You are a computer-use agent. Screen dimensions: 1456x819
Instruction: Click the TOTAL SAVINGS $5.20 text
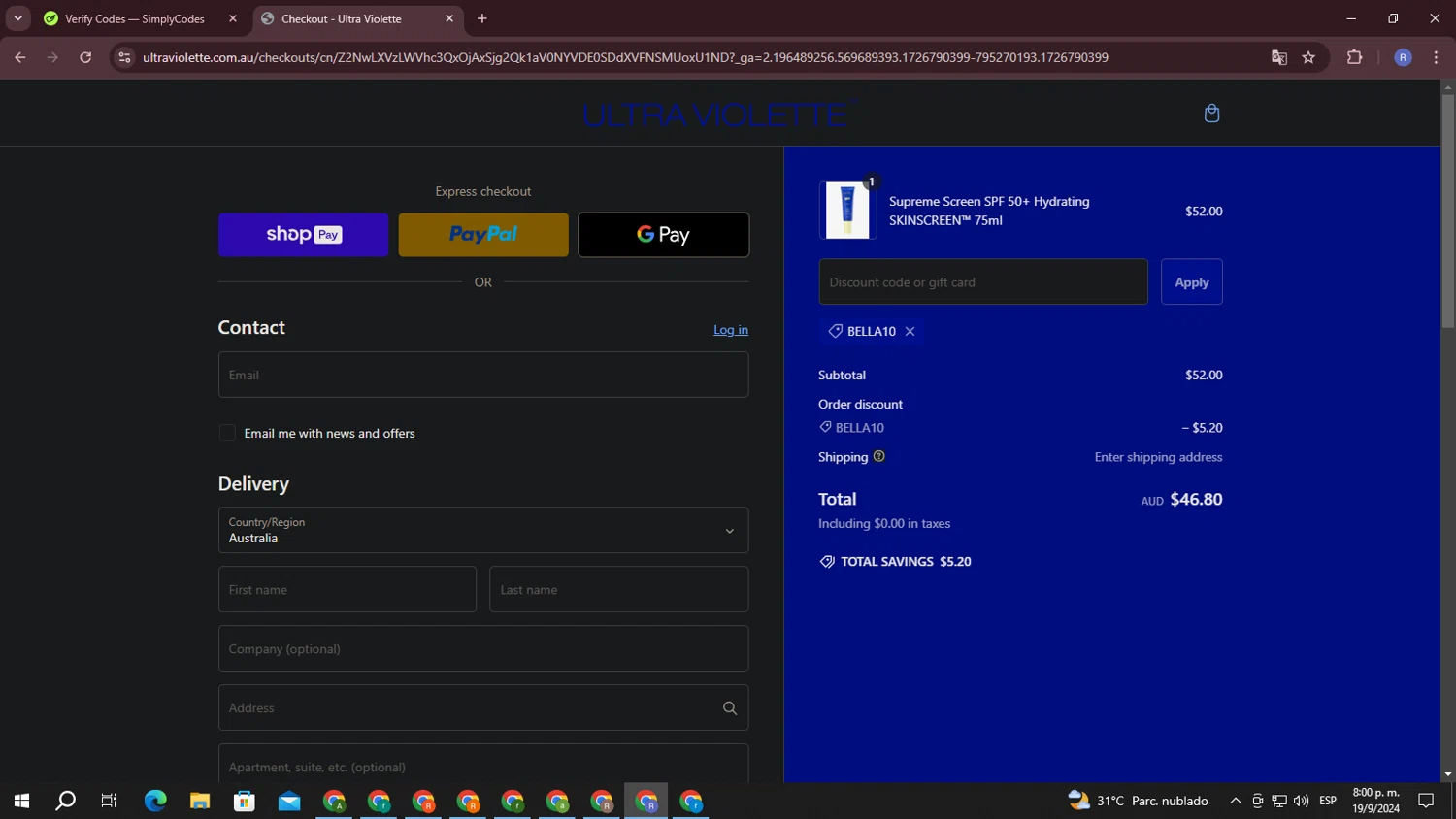point(906,561)
